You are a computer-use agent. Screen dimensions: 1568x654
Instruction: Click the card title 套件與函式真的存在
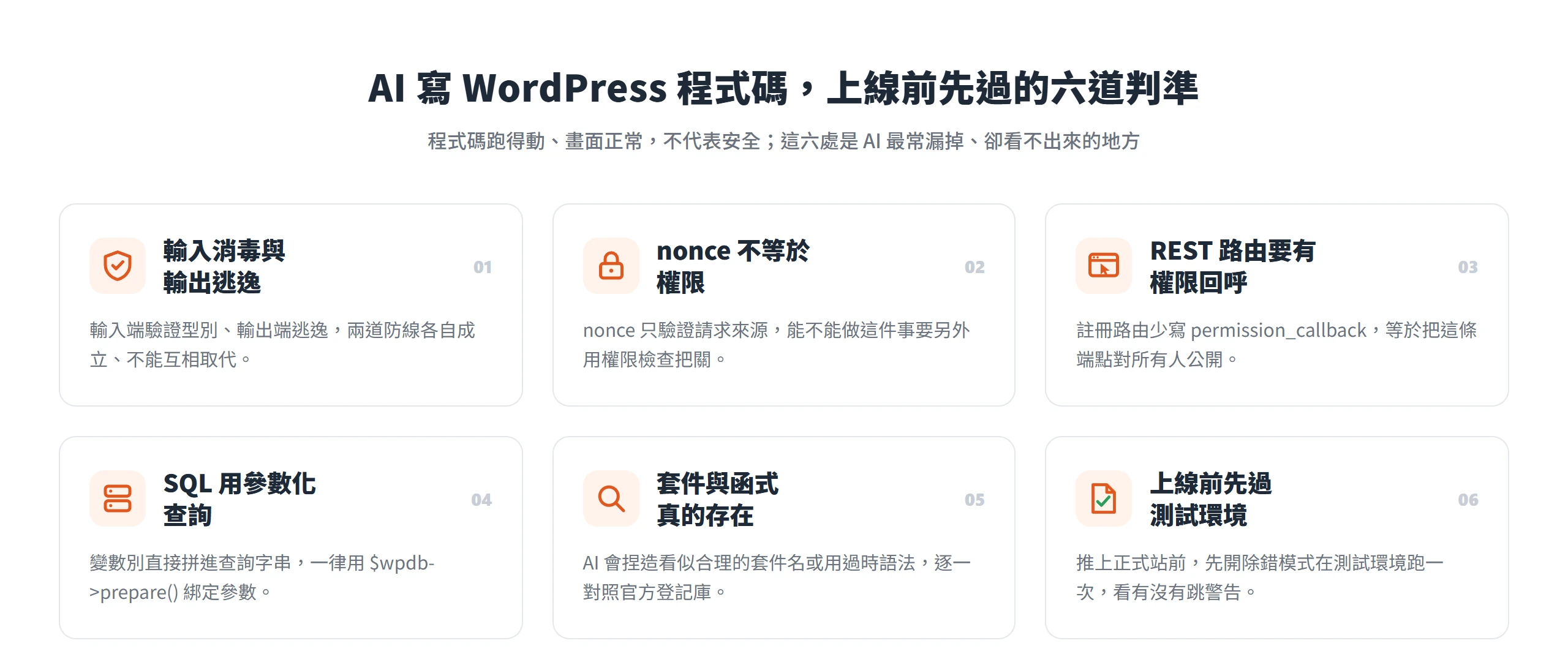[717, 499]
